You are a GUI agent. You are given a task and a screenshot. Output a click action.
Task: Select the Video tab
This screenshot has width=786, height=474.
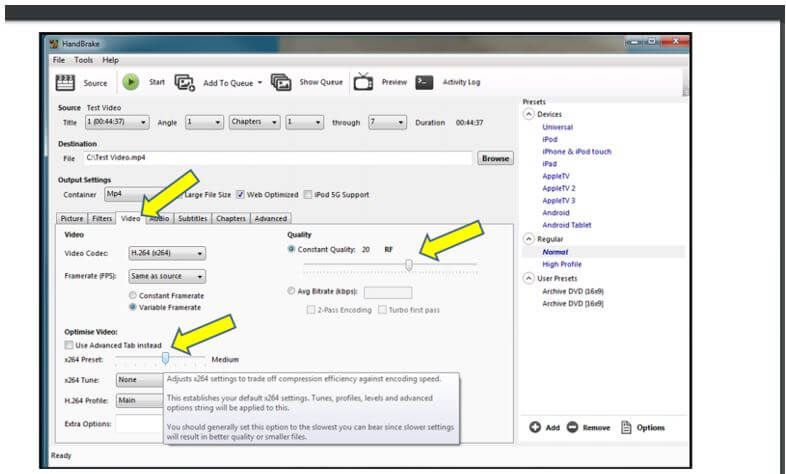pyautogui.click(x=130, y=218)
